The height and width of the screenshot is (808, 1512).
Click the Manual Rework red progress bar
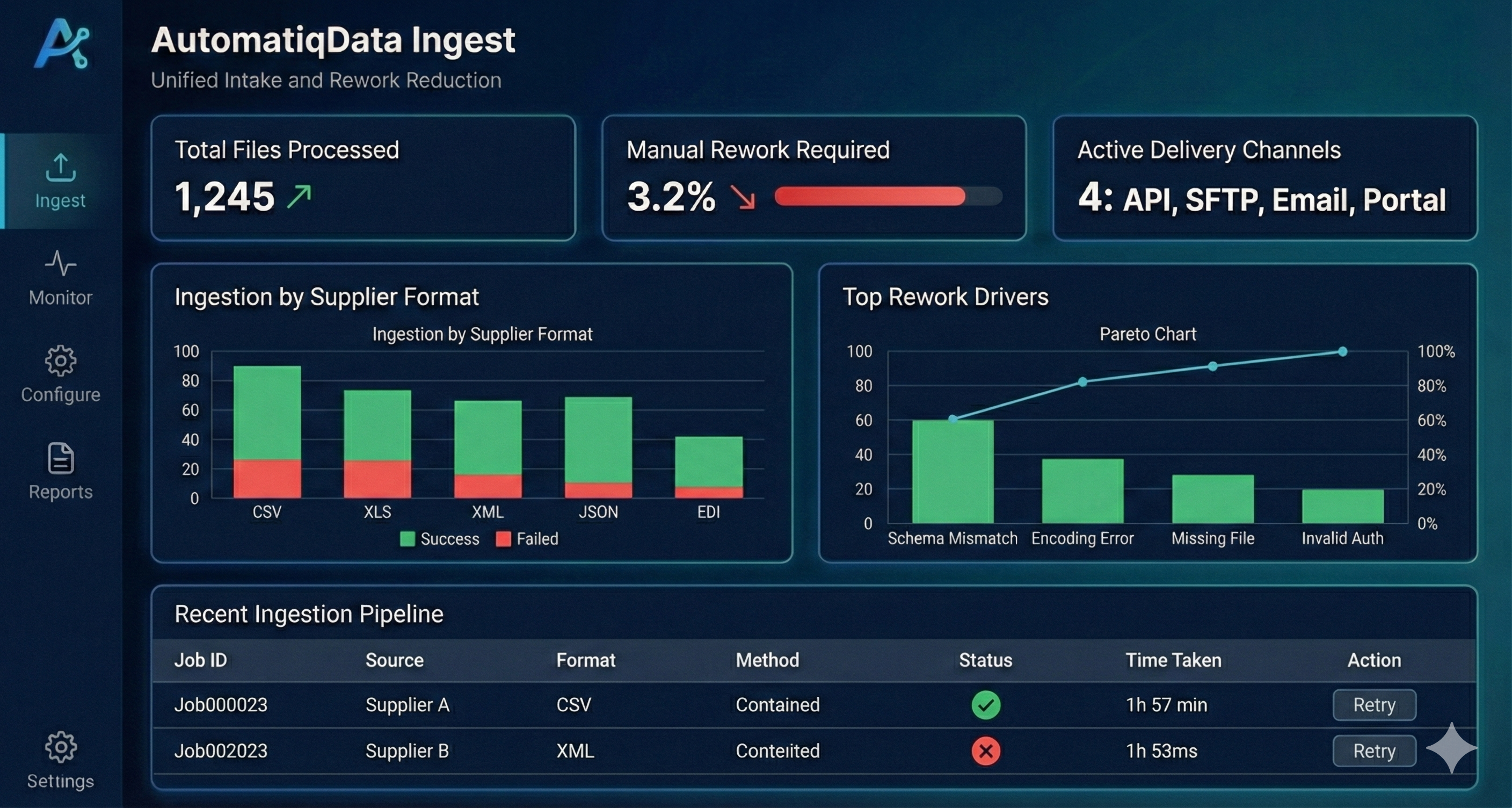[x=869, y=197]
